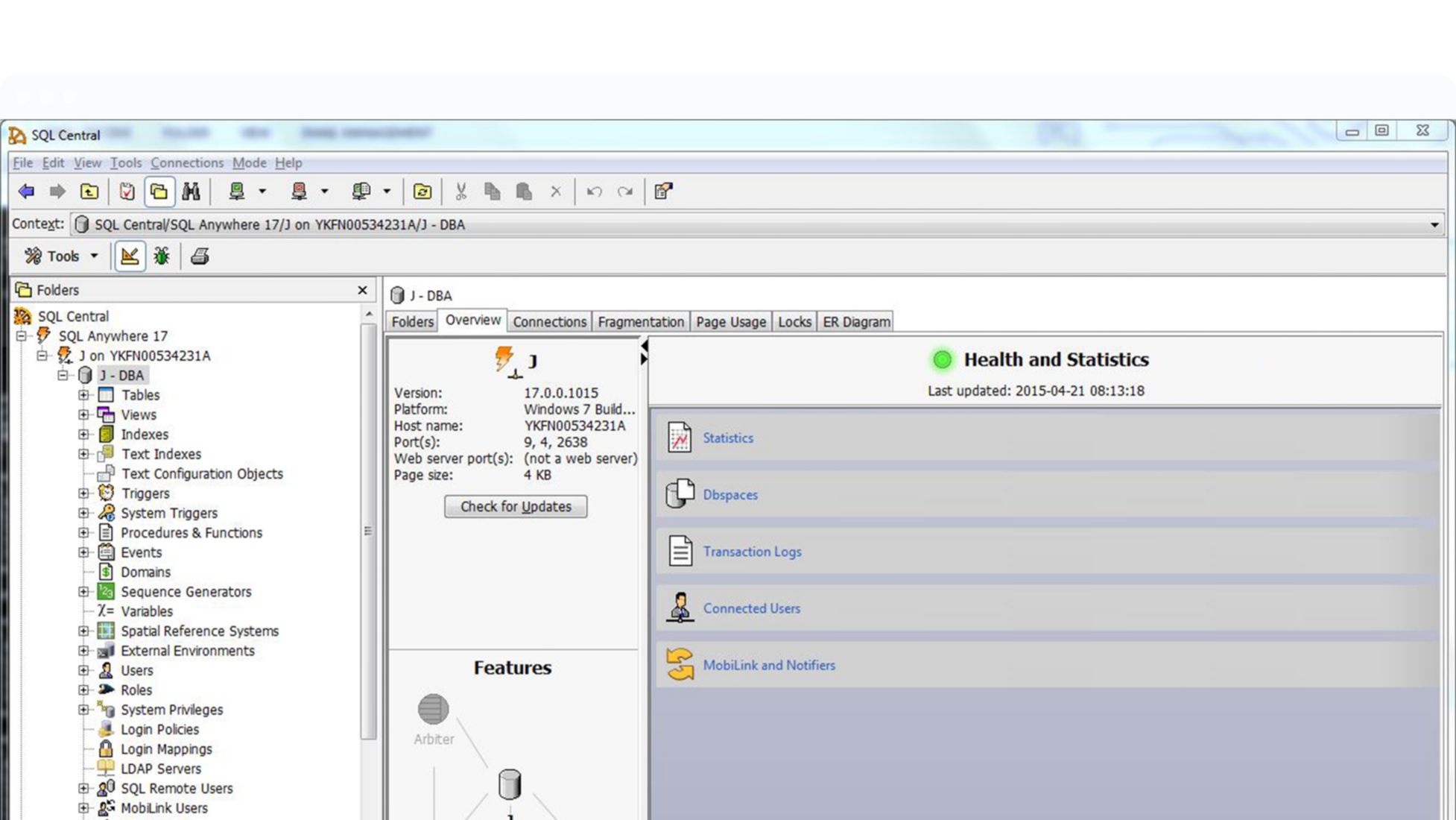Close the Folders pane with X

tap(362, 290)
